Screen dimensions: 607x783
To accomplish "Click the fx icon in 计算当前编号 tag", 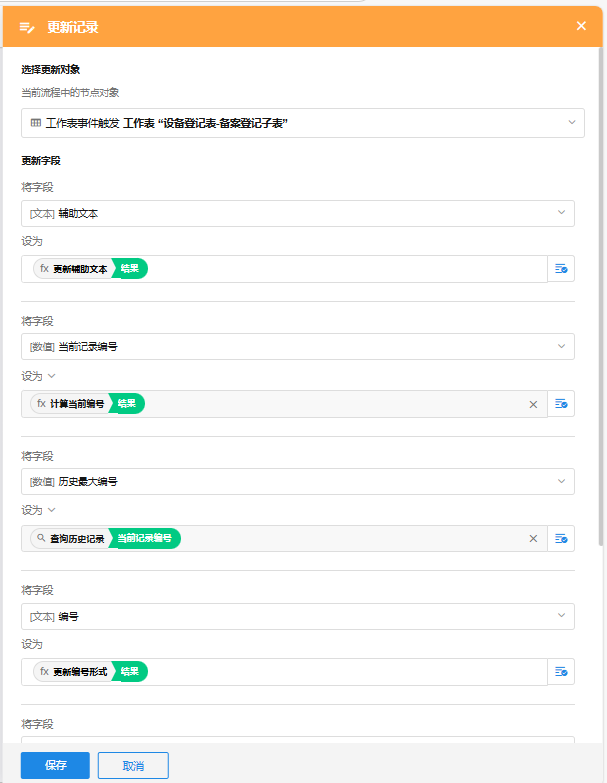I will [41, 403].
